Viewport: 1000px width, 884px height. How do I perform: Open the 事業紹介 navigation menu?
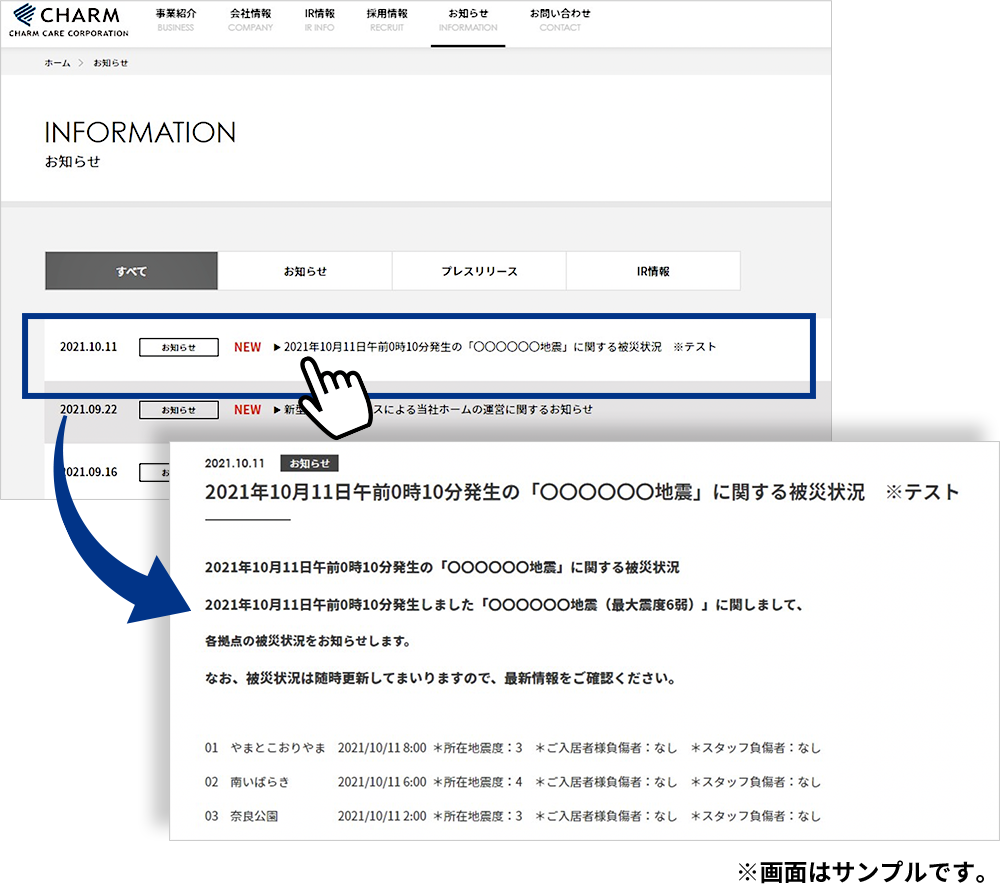pyautogui.click(x=176, y=19)
